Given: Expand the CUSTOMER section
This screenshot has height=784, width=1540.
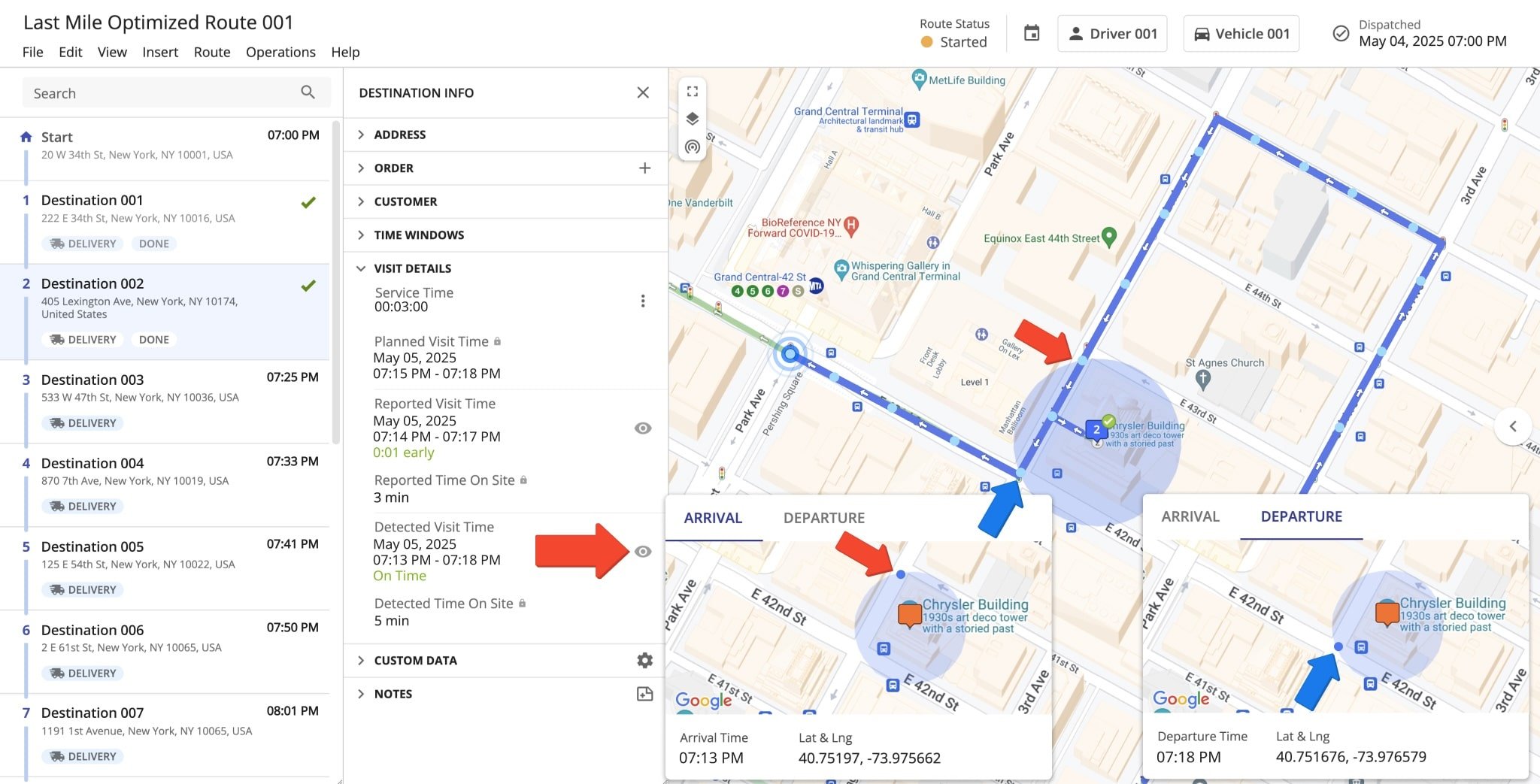Looking at the screenshot, I should tap(505, 201).
